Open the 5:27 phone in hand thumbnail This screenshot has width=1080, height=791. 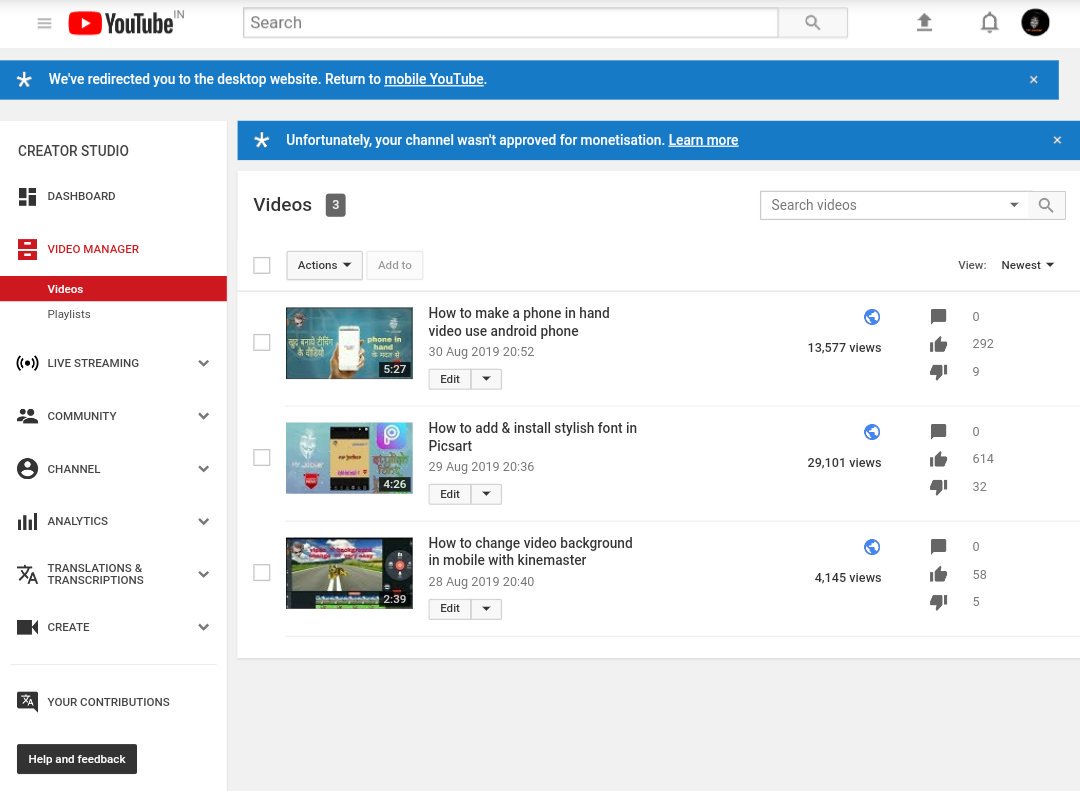[349, 343]
